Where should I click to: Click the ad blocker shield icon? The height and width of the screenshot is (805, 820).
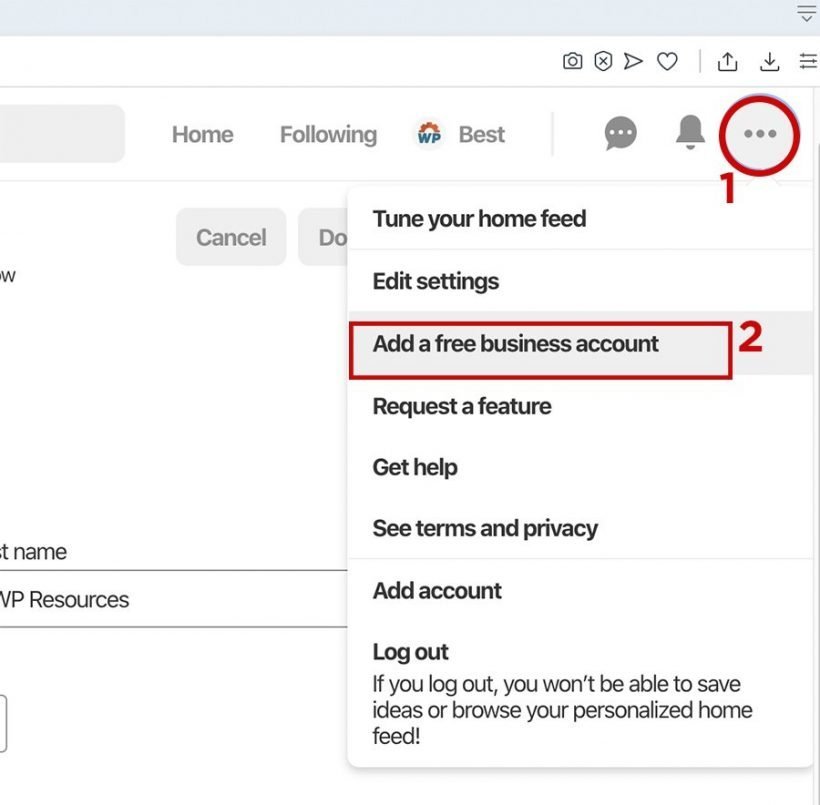pos(603,61)
